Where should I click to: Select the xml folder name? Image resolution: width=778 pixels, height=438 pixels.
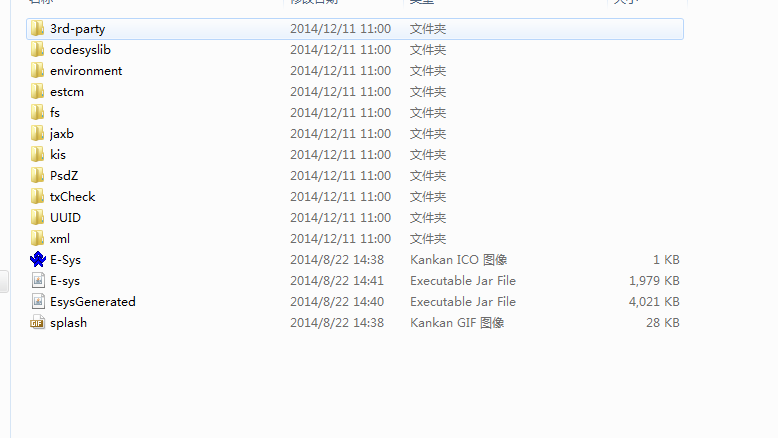coord(60,239)
